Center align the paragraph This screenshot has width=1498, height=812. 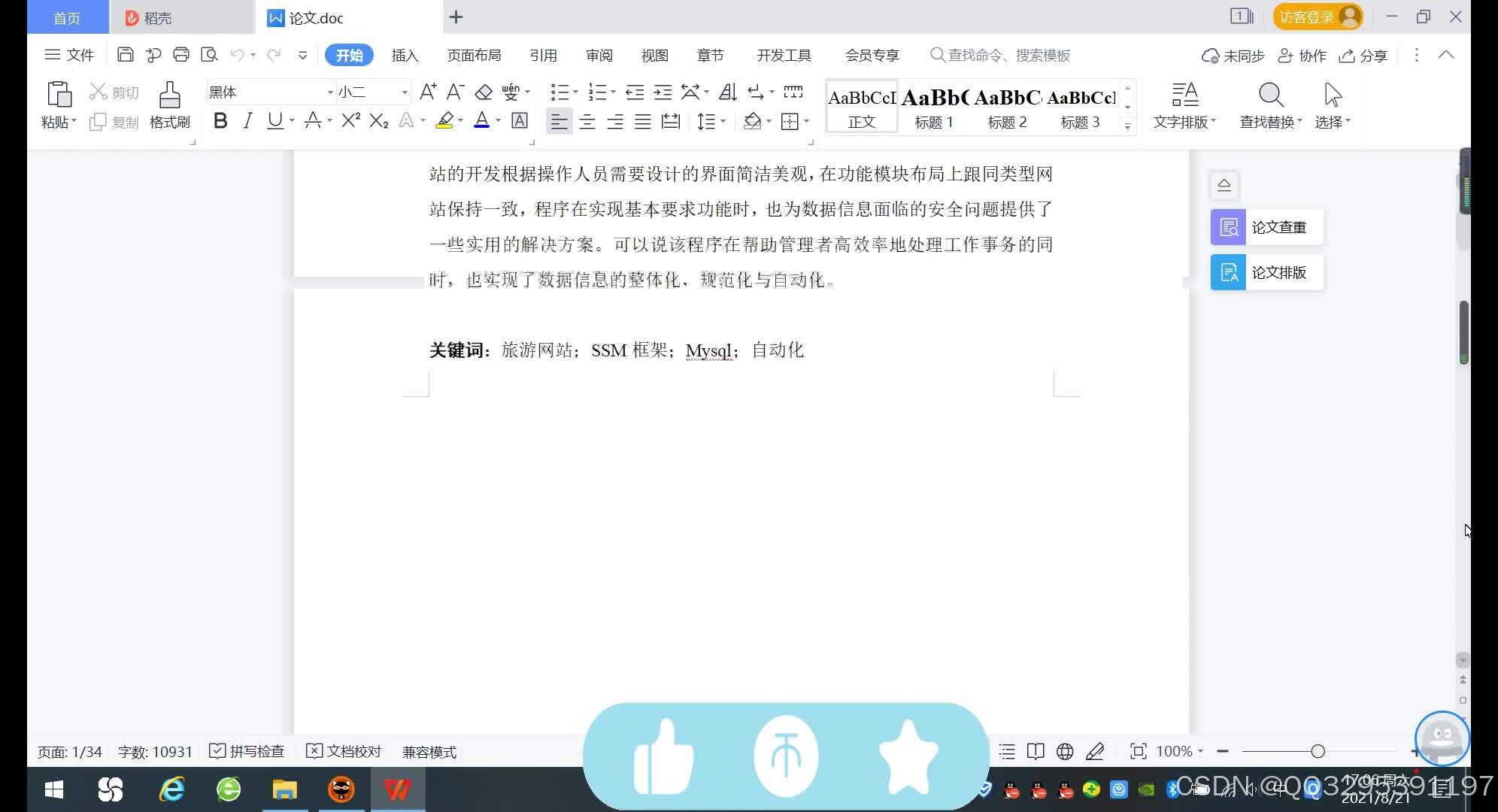[x=587, y=121]
